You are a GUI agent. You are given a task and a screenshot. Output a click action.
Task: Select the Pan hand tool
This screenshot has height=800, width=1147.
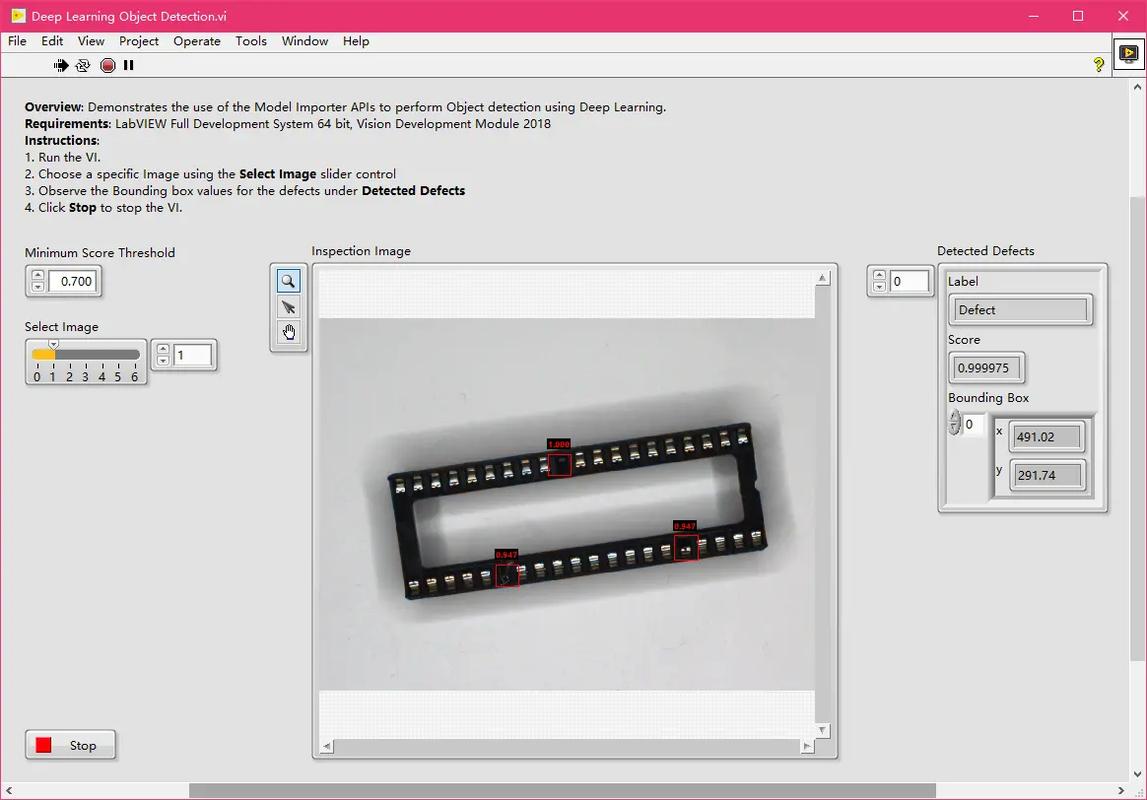(288, 333)
